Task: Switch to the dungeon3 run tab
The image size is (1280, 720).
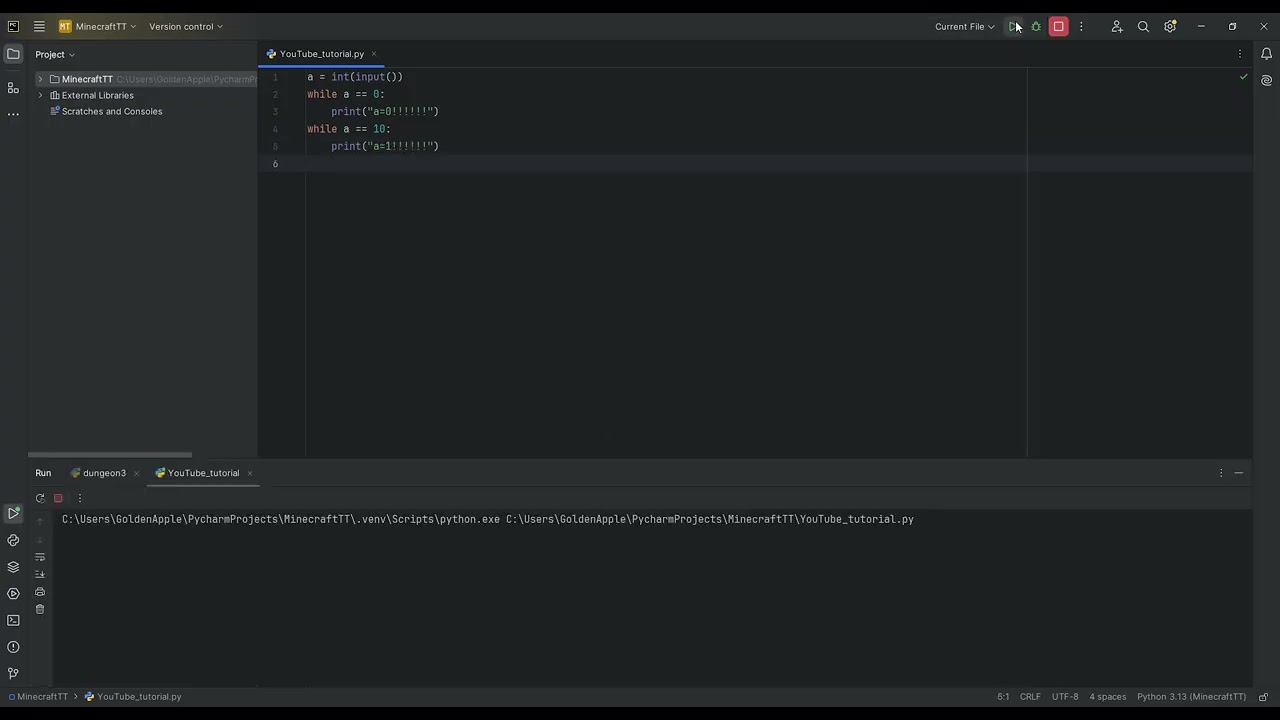Action: pos(104,473)
